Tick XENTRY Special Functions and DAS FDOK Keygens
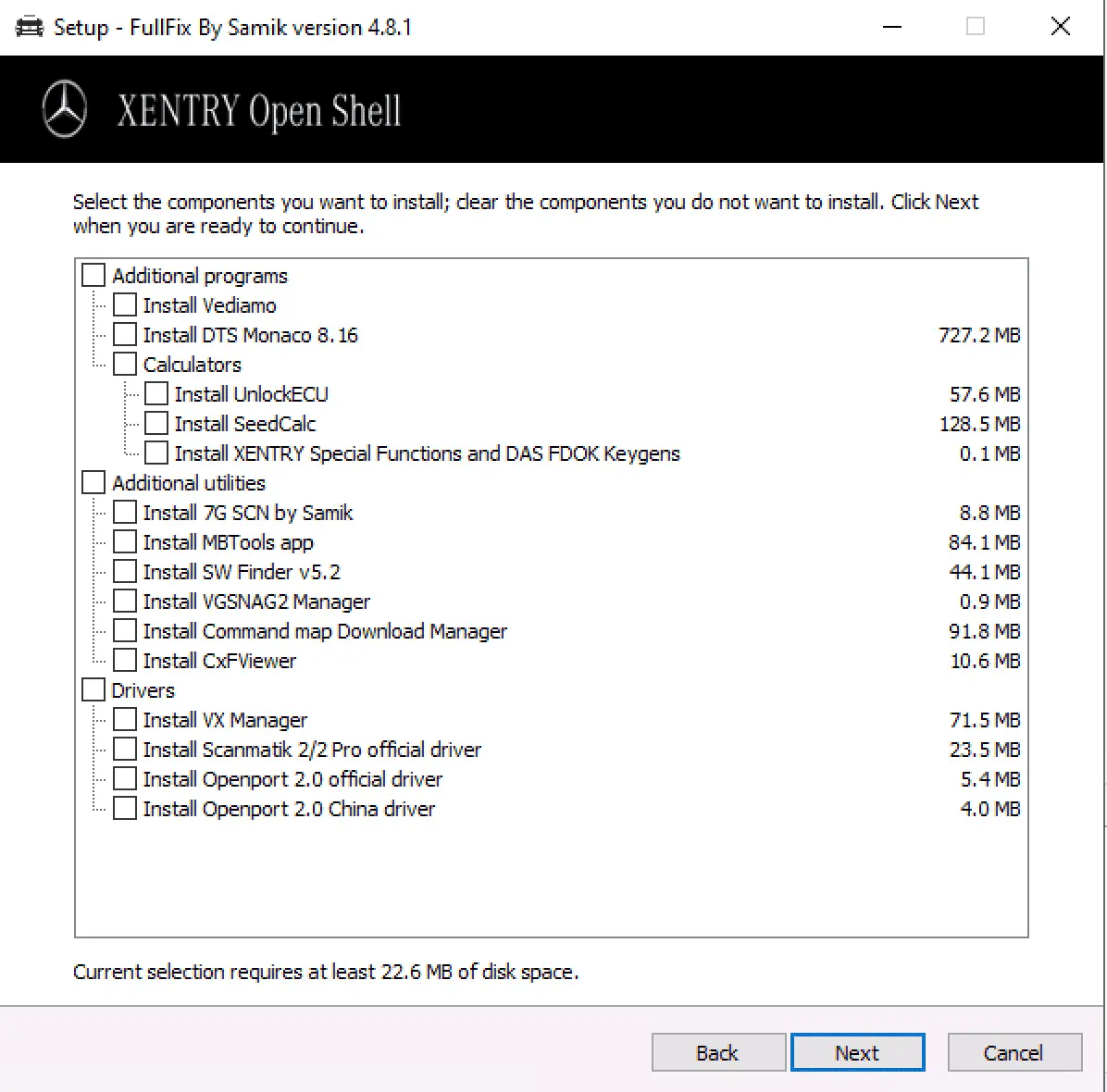Image resolution: width=1107 pixels, height=1092 pixels. [156, 453]
